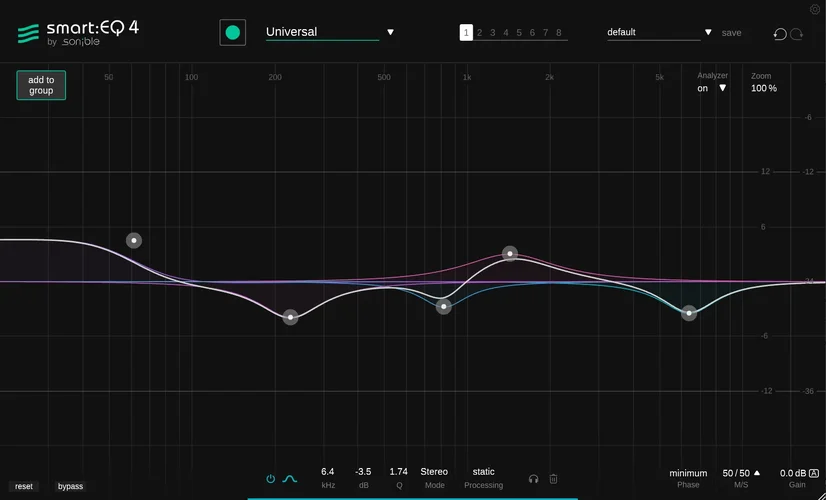Click the undo arrow icon

780,34
